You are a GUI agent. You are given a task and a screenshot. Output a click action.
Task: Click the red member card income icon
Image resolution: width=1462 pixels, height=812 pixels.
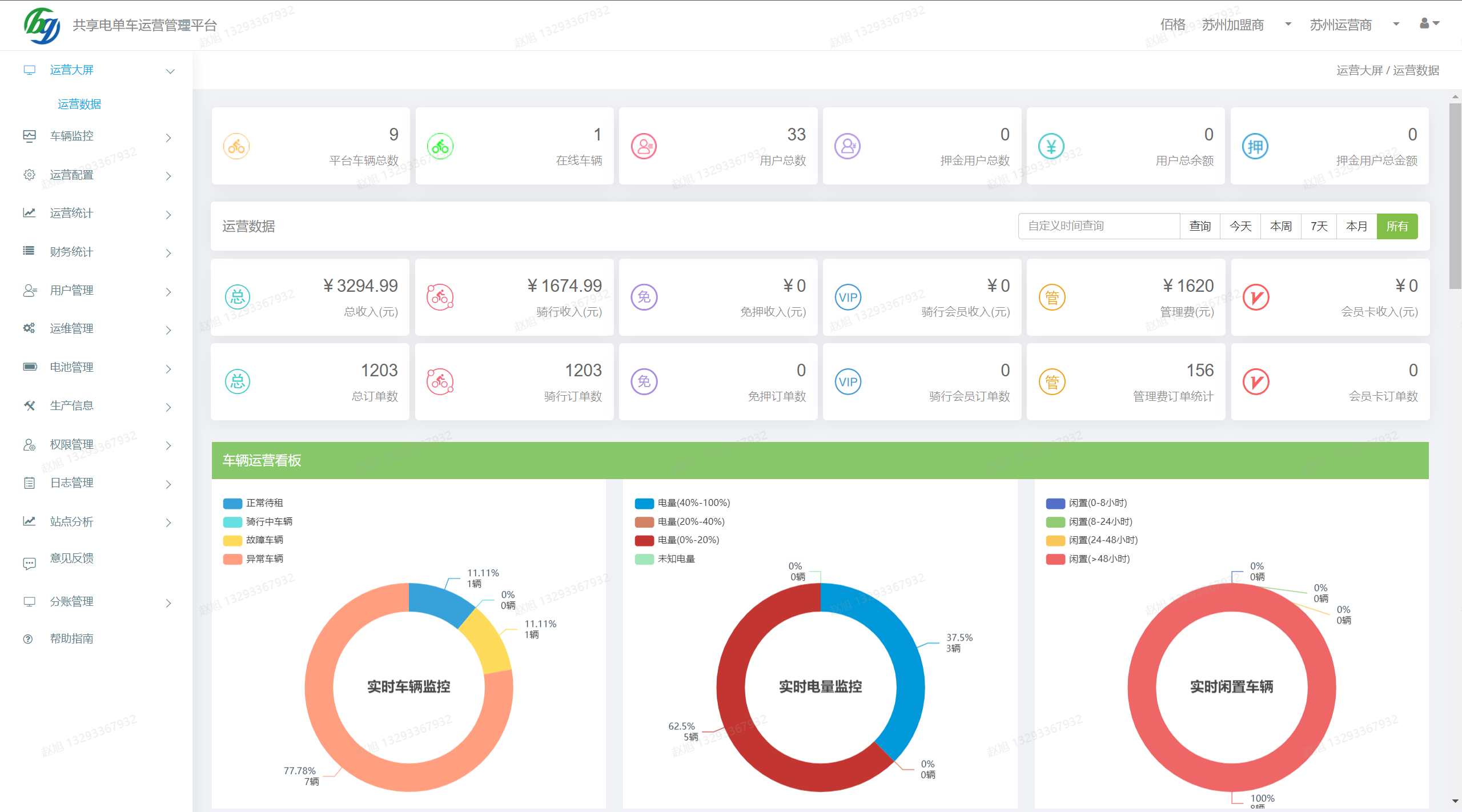tap(1256, 298)
